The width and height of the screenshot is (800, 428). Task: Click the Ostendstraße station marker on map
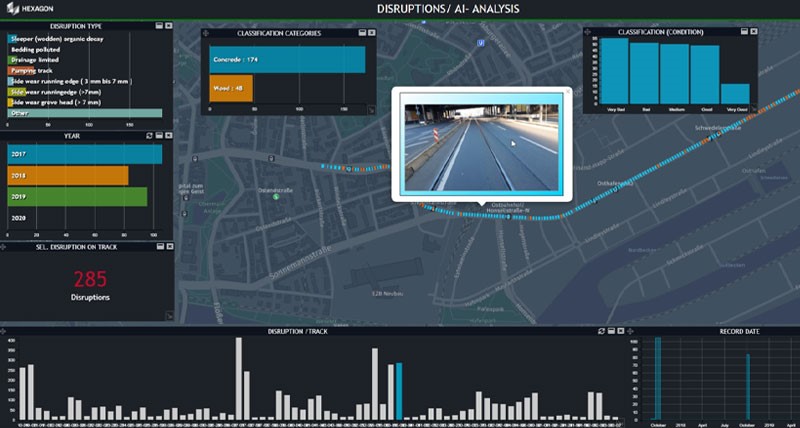tap(276, 196)
